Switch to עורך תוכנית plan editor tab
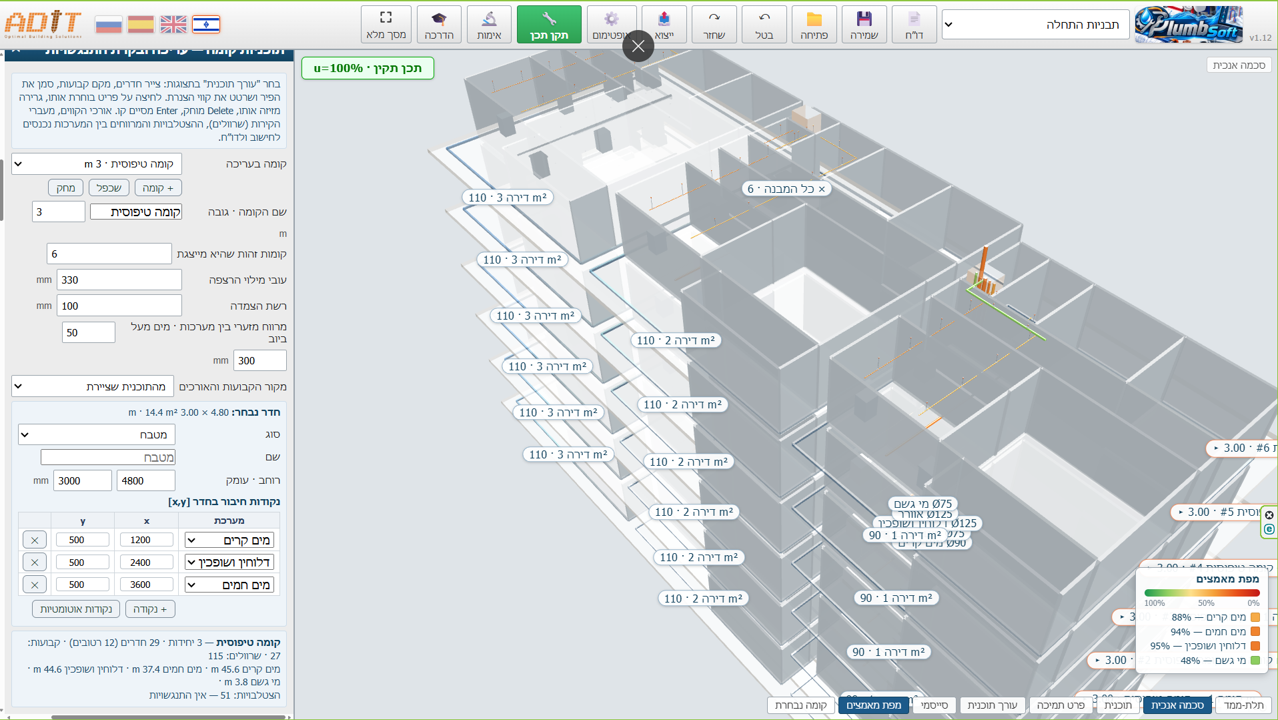Viewport: 1278px width, 720px height. coord(992,705)
